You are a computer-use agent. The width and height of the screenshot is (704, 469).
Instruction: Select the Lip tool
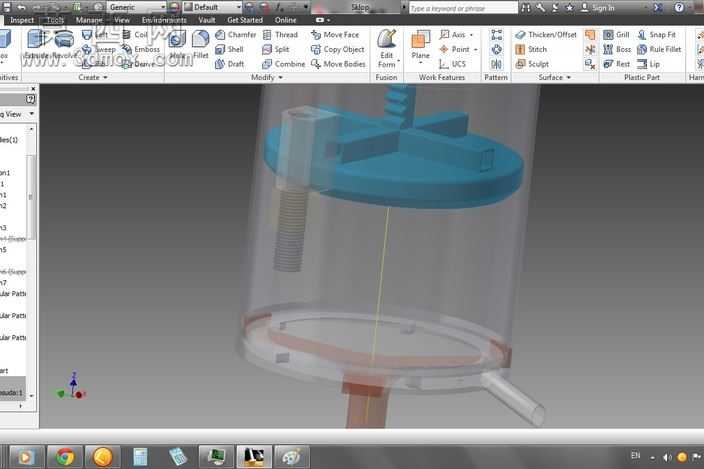pos(648,64)
